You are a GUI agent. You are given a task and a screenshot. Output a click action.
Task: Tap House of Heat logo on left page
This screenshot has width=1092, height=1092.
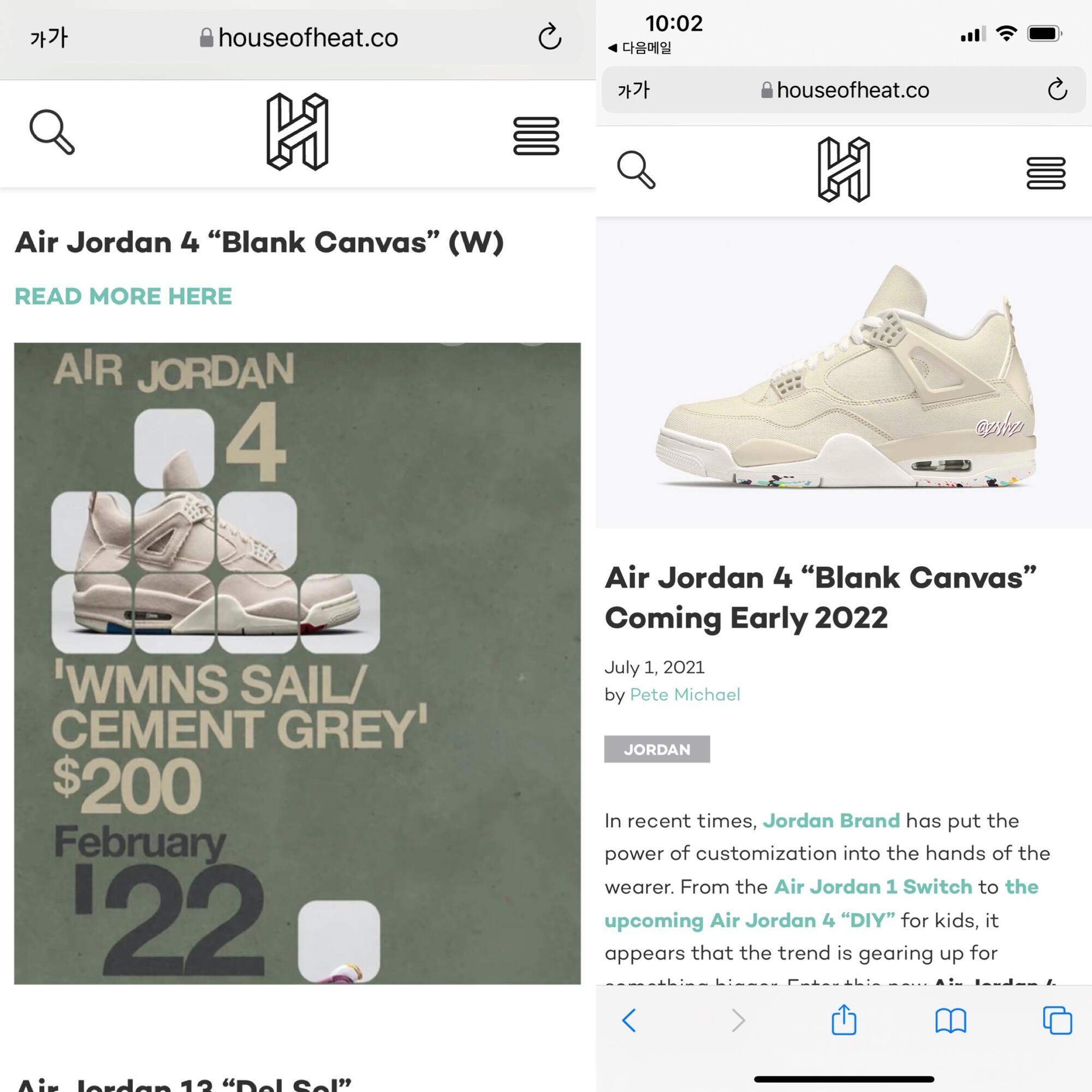click(298, 132)
